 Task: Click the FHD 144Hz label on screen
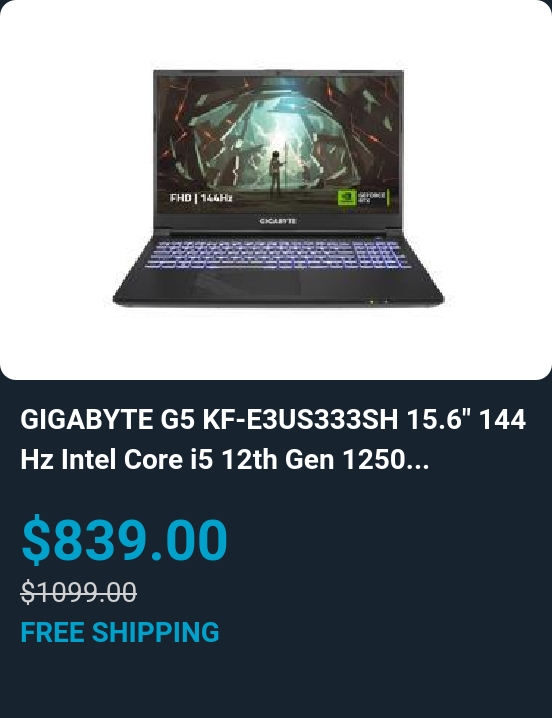coord(201,198)
